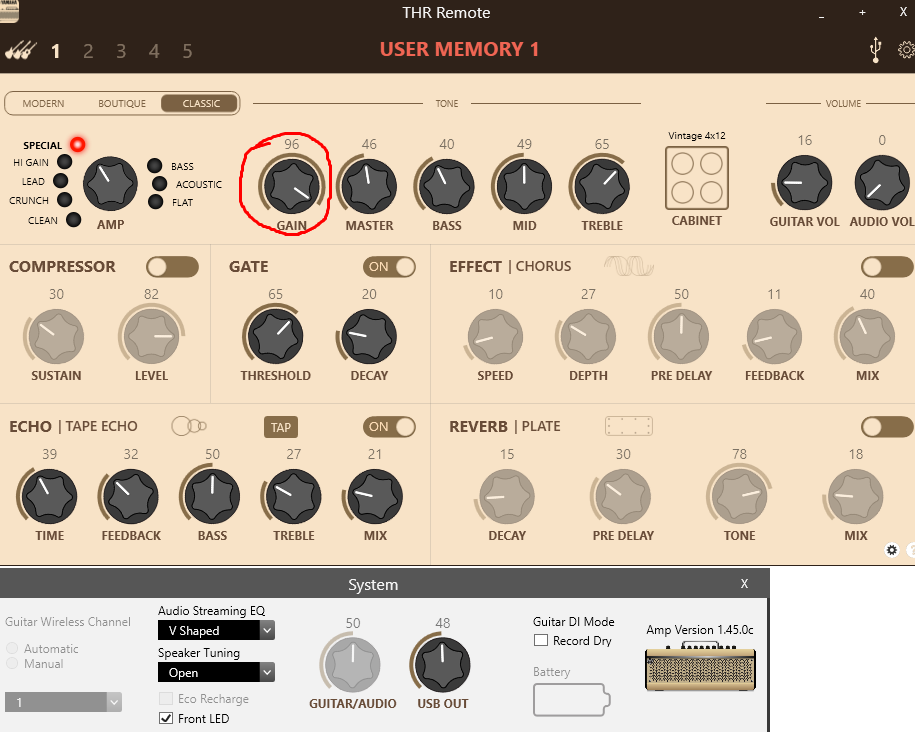The height and width of the screenshot is (732, 915).
Task: Click the tone BASS knob
Action: pos(446,186)
